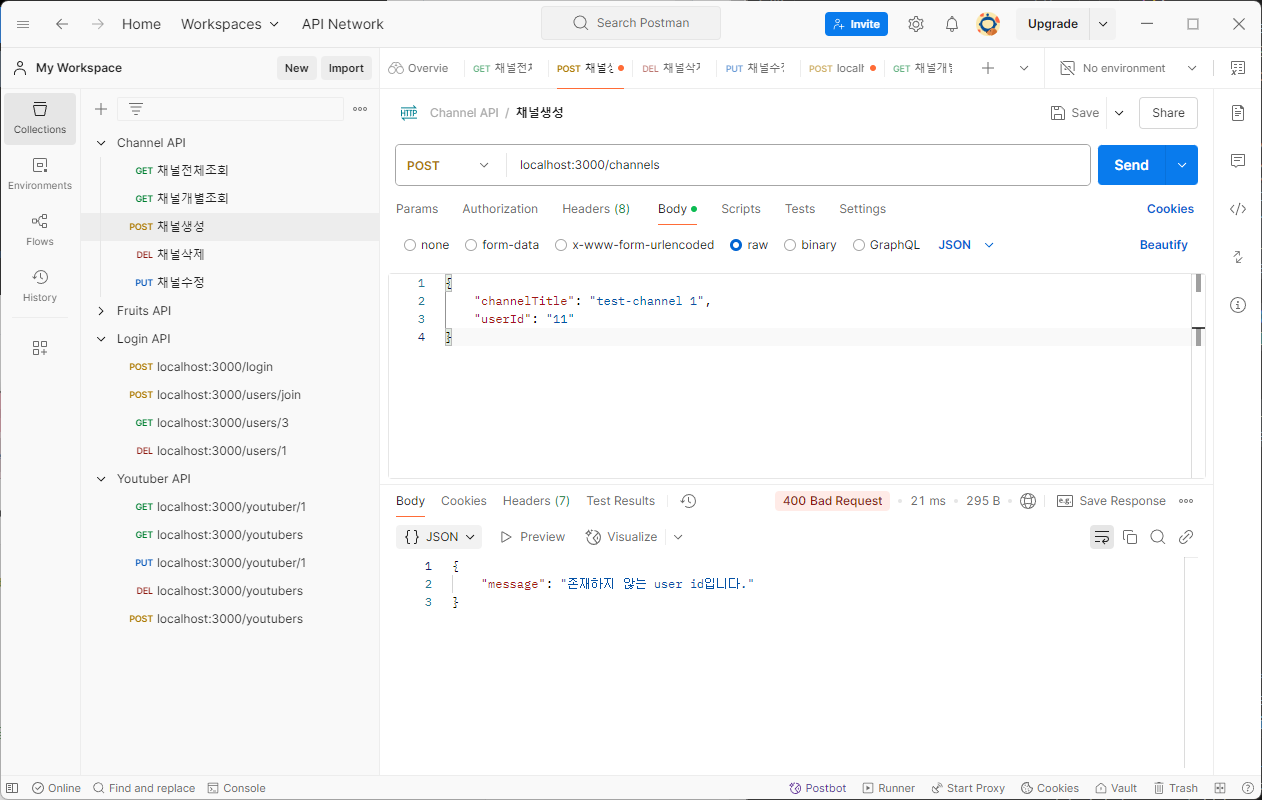Copy response with the copy icon
Viewport: 1262px width, 800px height.
point(1130,537)
